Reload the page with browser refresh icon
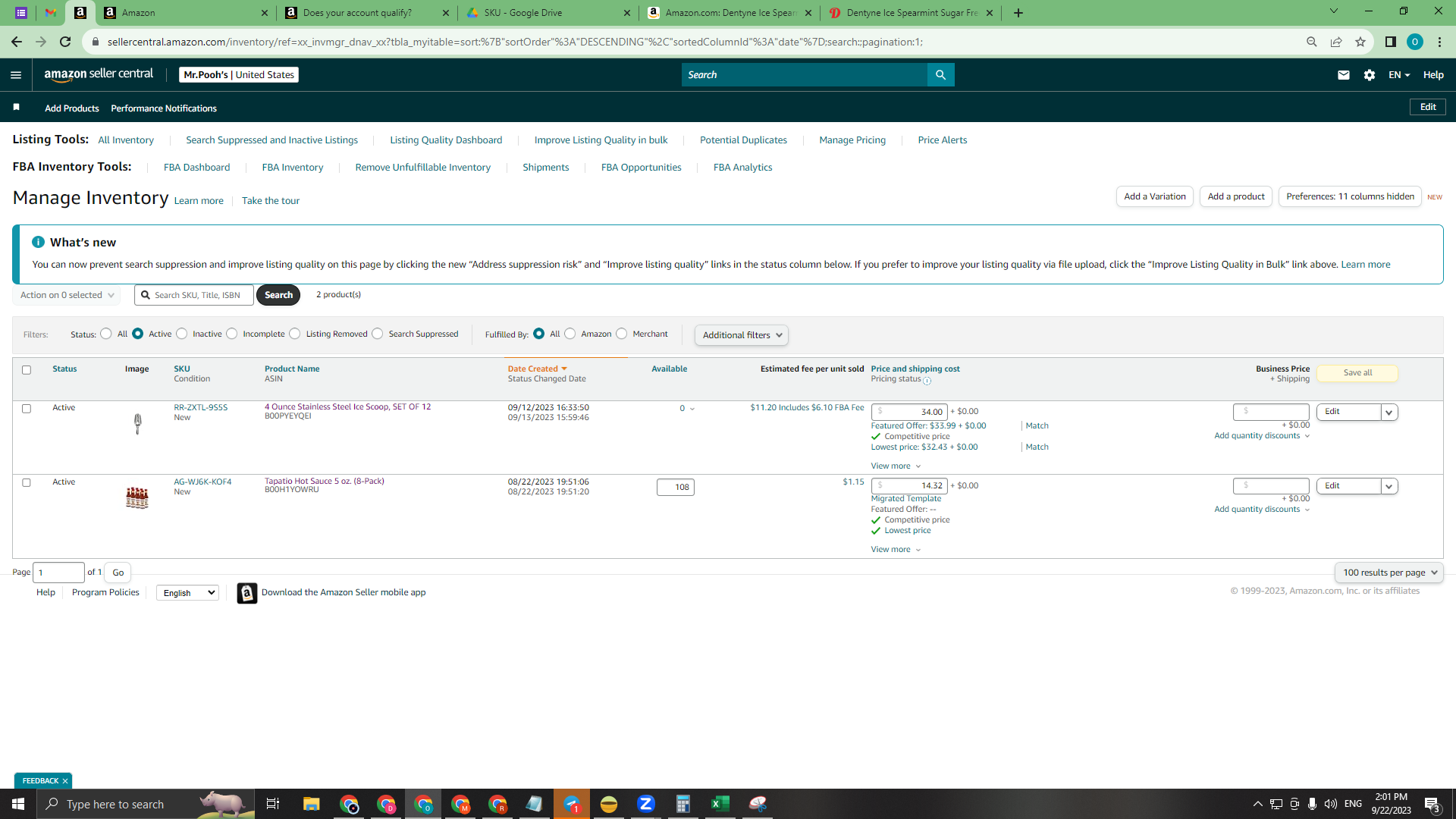 pyautogui.click(x=65, y=42)
